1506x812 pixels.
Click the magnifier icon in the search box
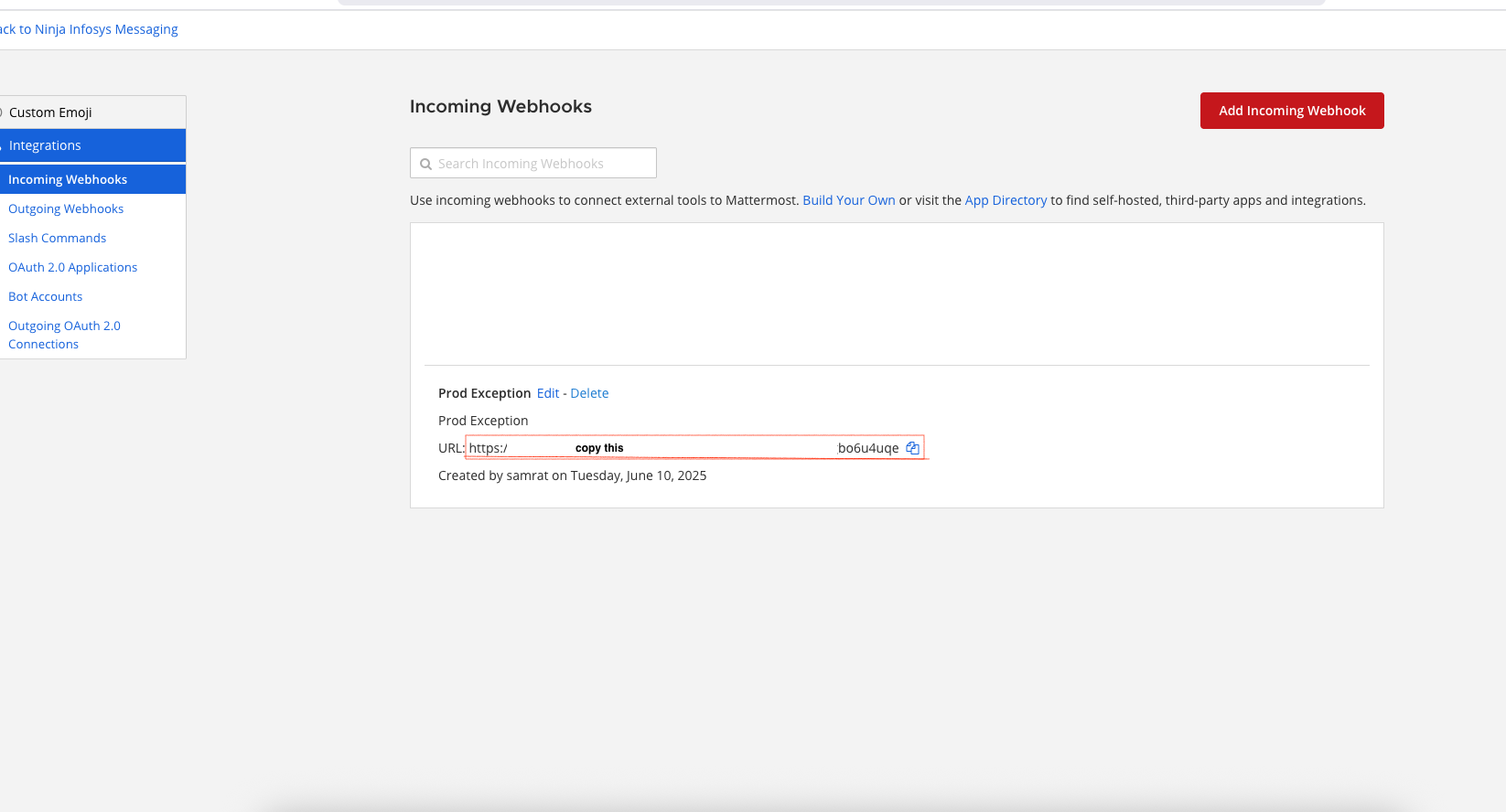point(425,165)
